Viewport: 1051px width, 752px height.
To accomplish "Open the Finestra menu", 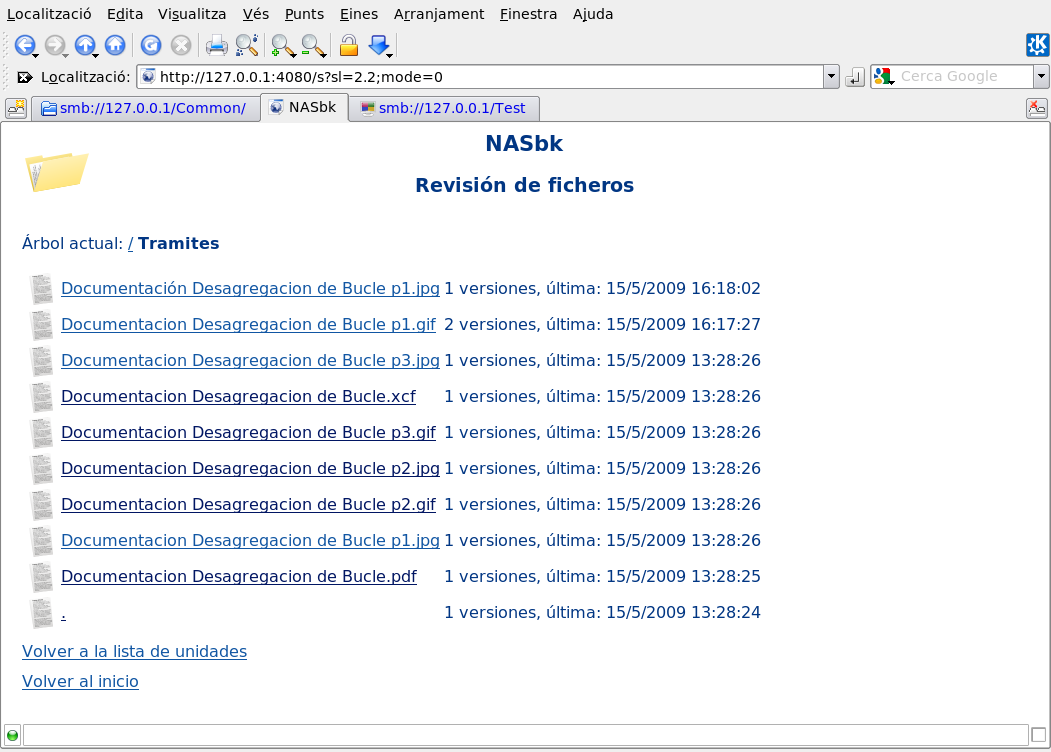I will (x=528, y=14).
